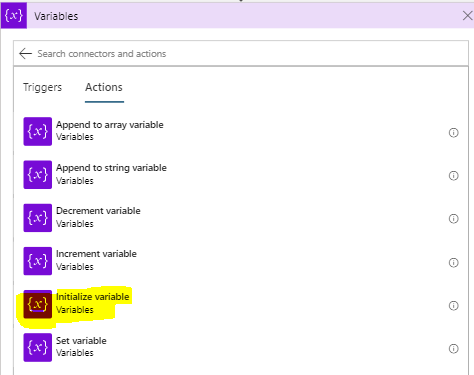The width and height of the screenshot is (474, 375).
Task: Select Set variable action
Action: tap(81, 341)
